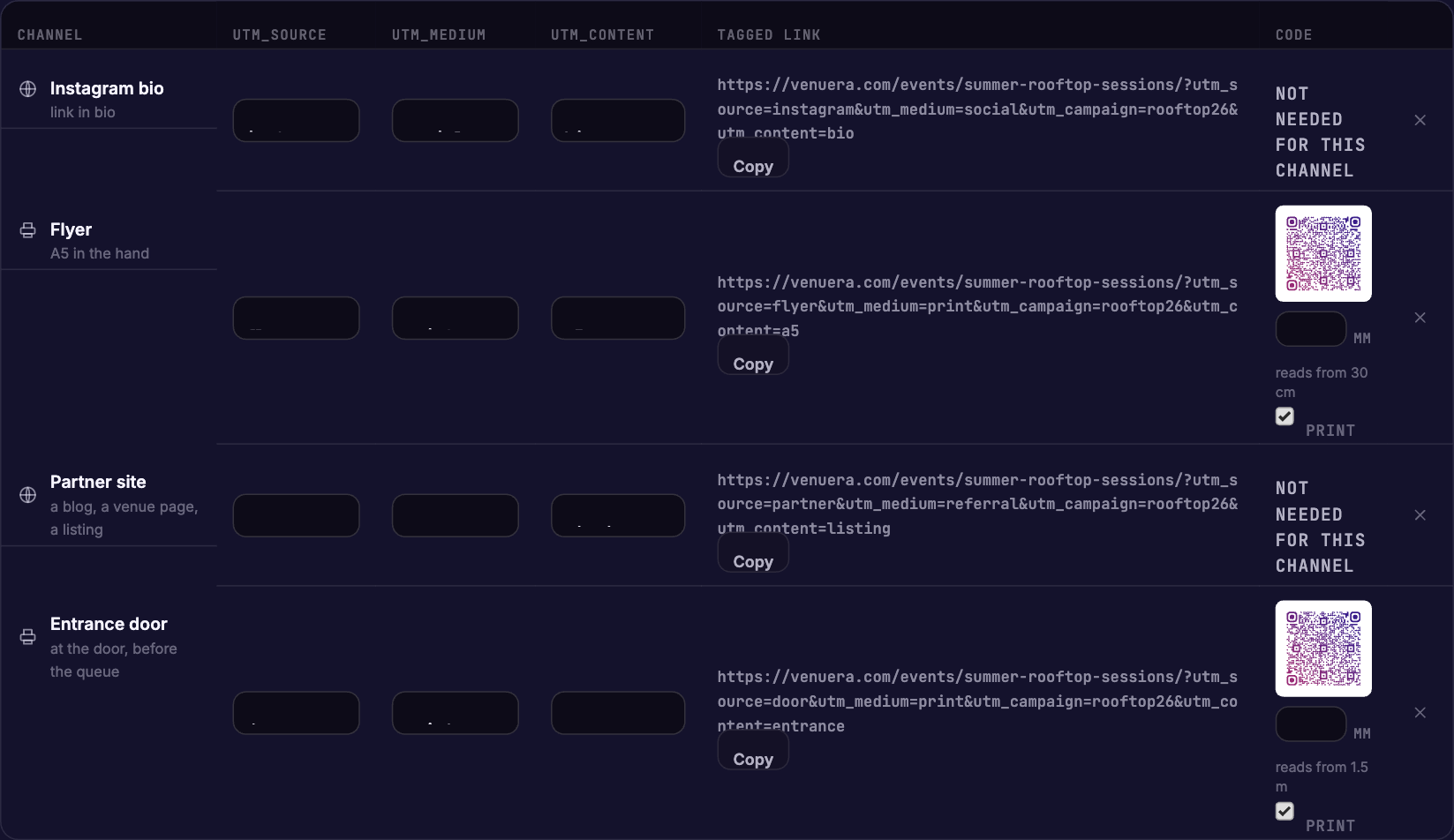This screenshot has width=1454, height=840.
Task: Copy the Partner site tagged link
Action: click(753, 554)
